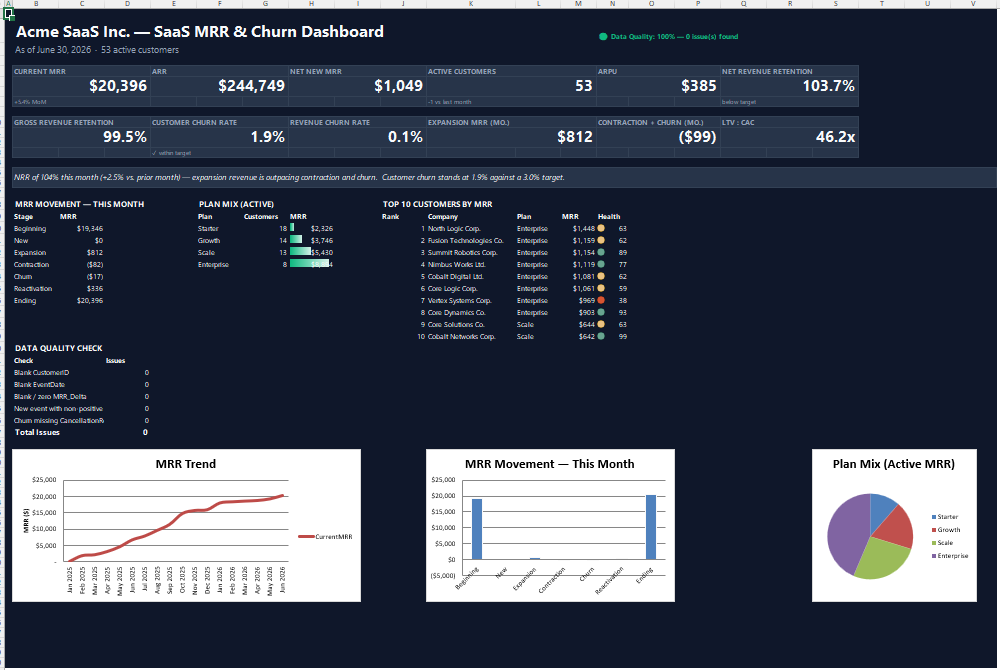Click the CurrentMRR legend marker in MRR Trend chart
Viewport: 1000px width, 670px height.
(307, 537)
